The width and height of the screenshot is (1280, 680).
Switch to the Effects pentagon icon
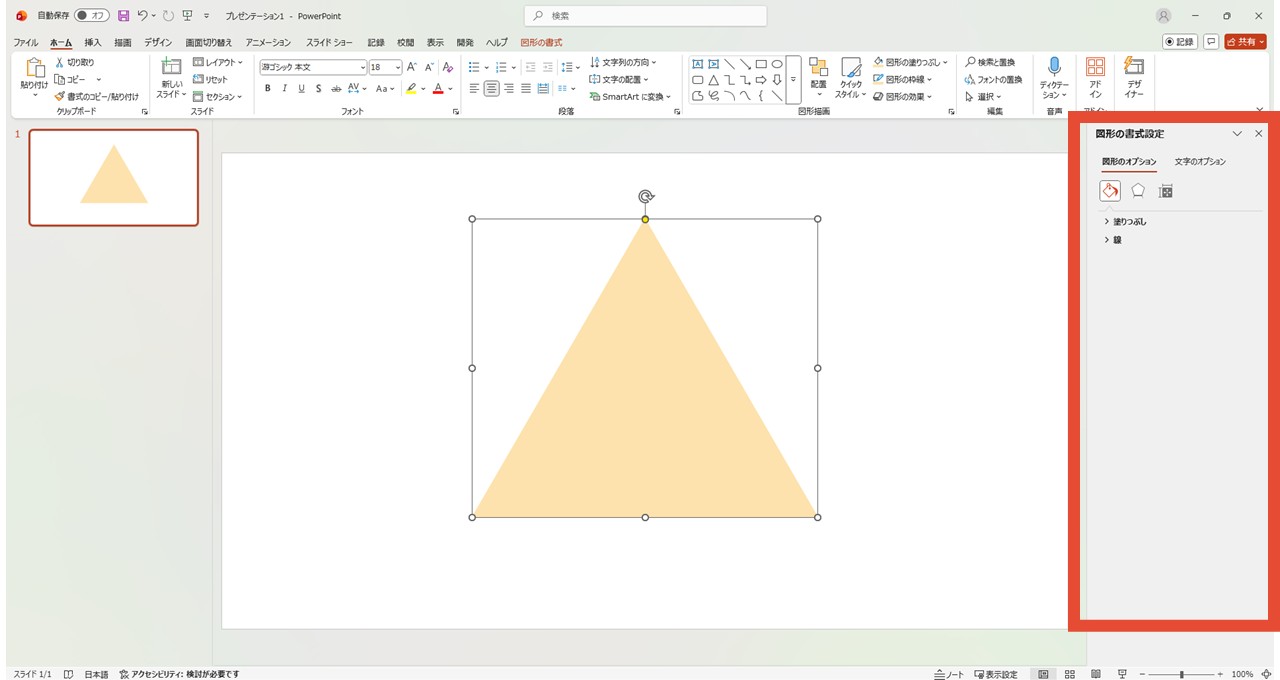[x=1138, y=191]
